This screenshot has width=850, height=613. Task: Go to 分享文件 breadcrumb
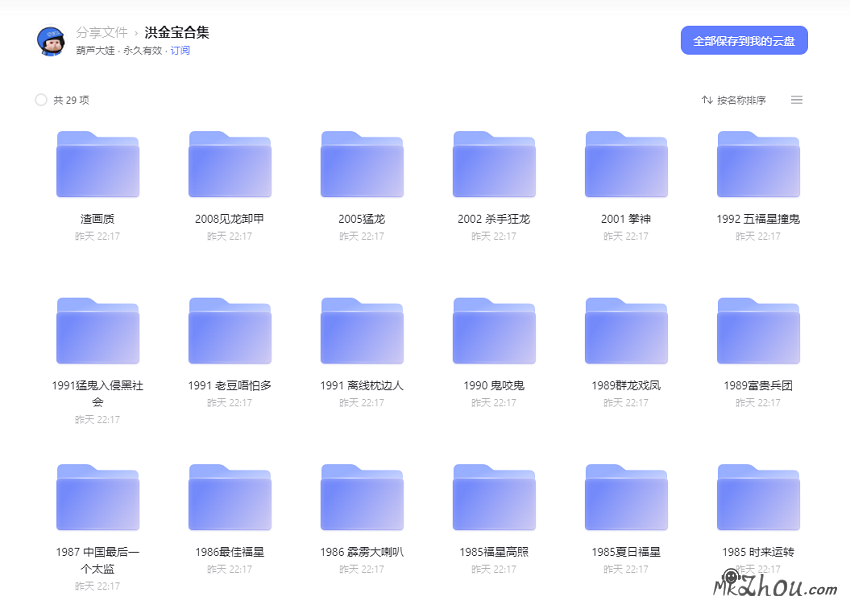click(x=102, y=33)
